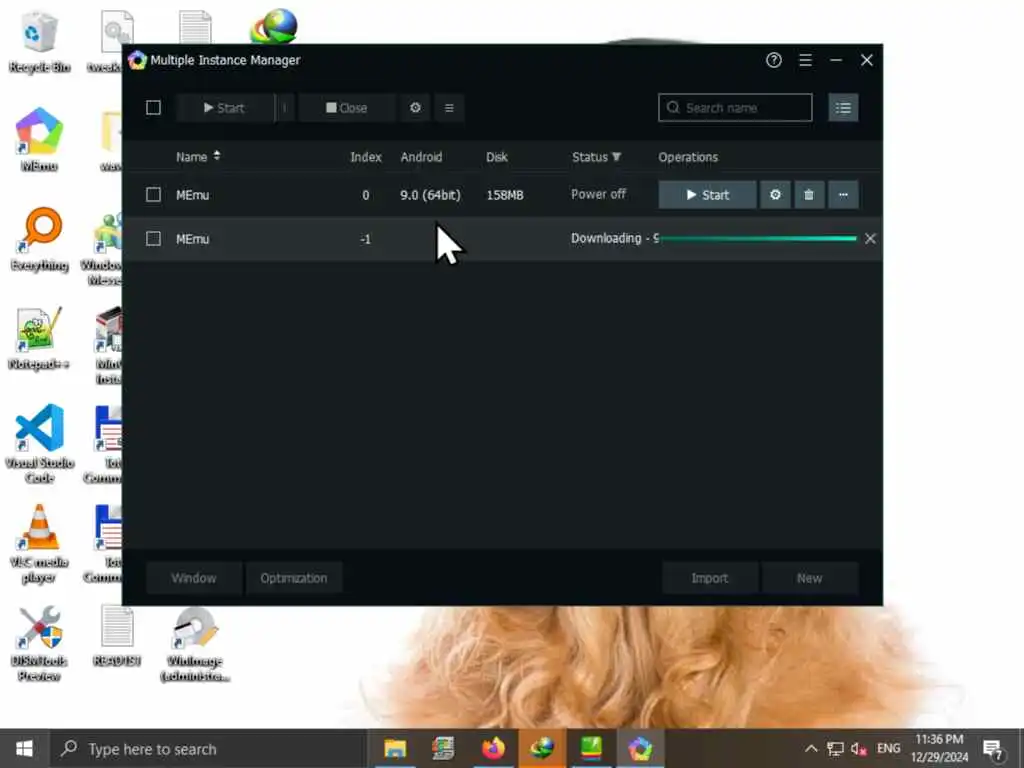1024x768 pixels.
Task: Open Internet Download Manager taskbar icon
Action: [542, 748]
